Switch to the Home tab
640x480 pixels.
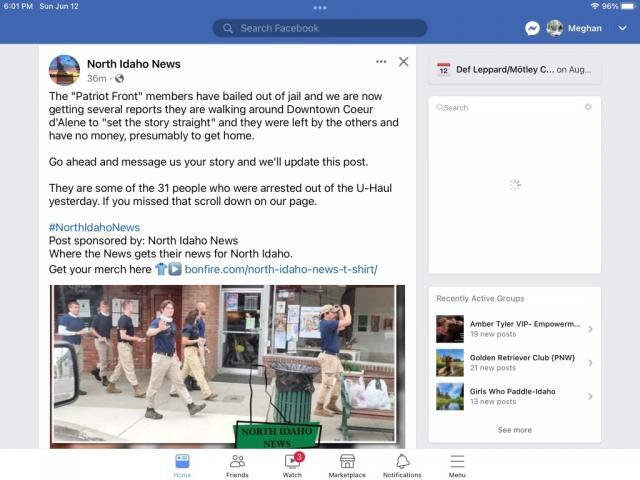pos(182,465)
